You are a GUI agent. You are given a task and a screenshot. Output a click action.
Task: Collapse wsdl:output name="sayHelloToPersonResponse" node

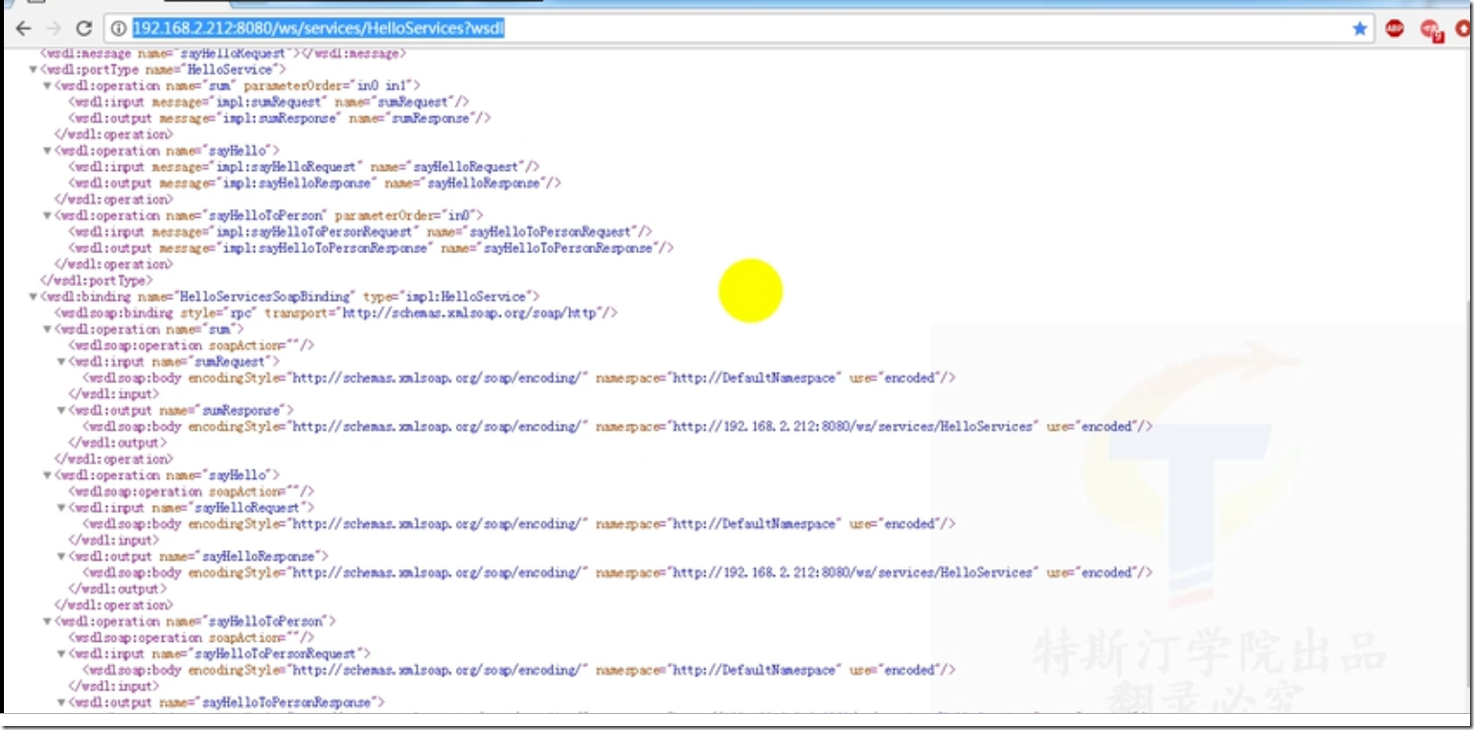[x=60, y=703]
